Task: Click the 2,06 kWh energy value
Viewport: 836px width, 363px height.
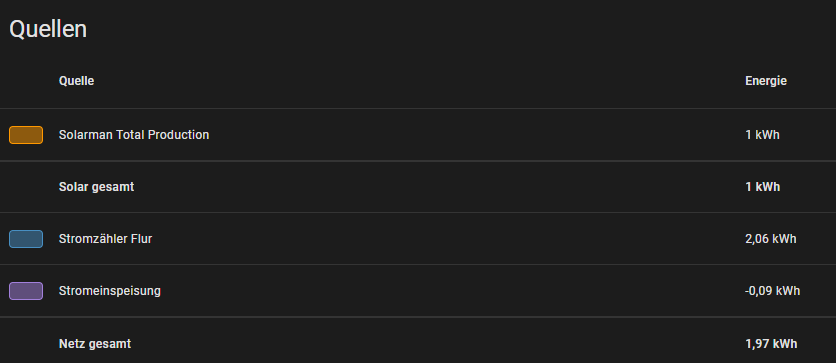Action: click(x=770, y=239)
